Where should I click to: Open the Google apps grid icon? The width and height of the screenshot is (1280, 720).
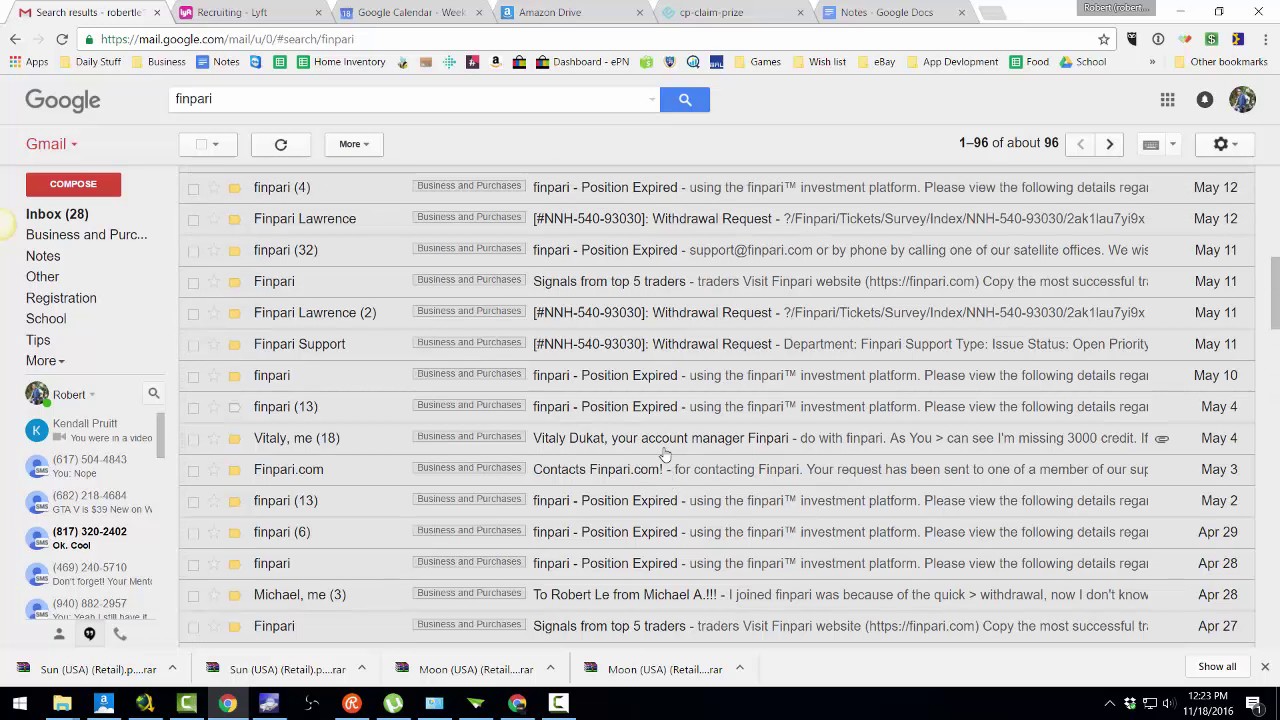pos(1167,99)
